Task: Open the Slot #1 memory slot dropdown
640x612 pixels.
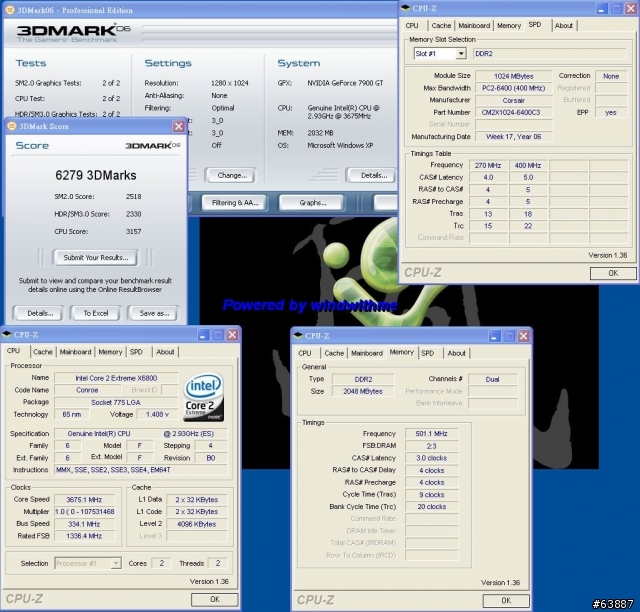Action: click(461, 53)
